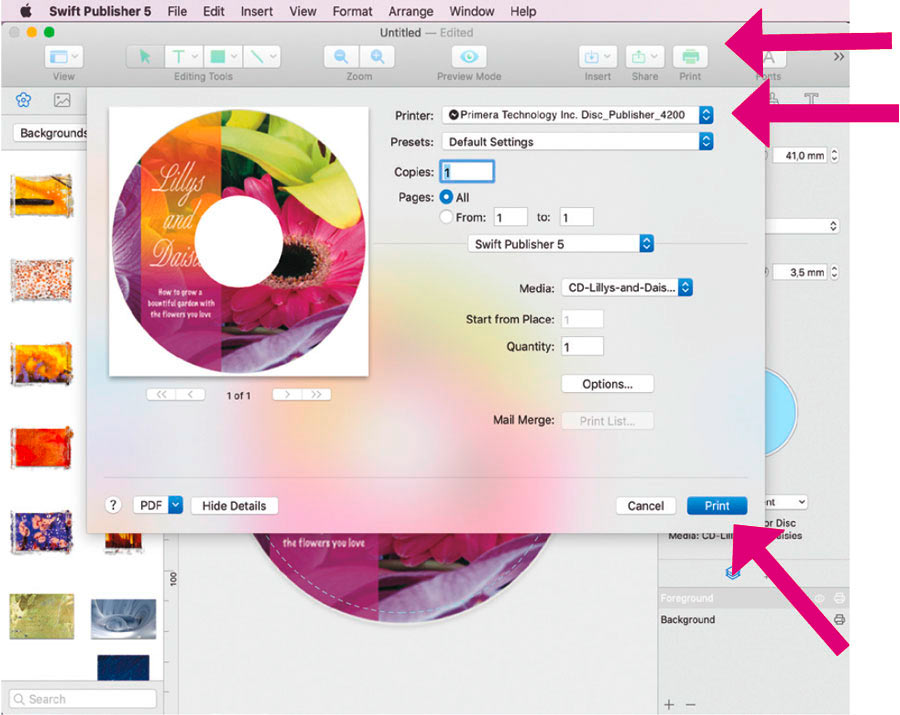Image resolution: width=900 pixels, height=715 pixels.
Task: Click the Copies field
Action: pyautogui.click(x=467, y=172)
